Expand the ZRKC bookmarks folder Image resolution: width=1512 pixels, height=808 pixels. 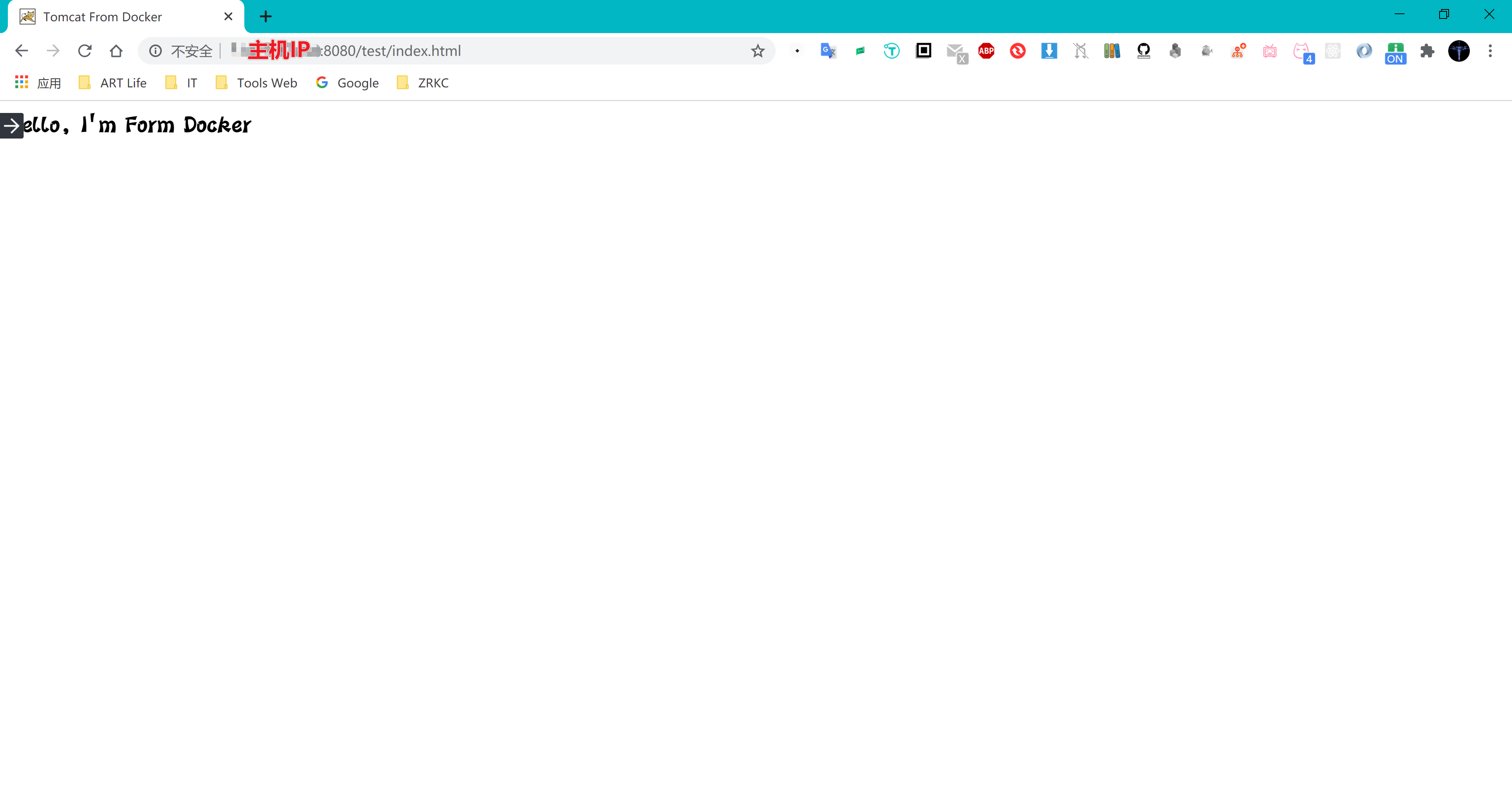(422, 83)
